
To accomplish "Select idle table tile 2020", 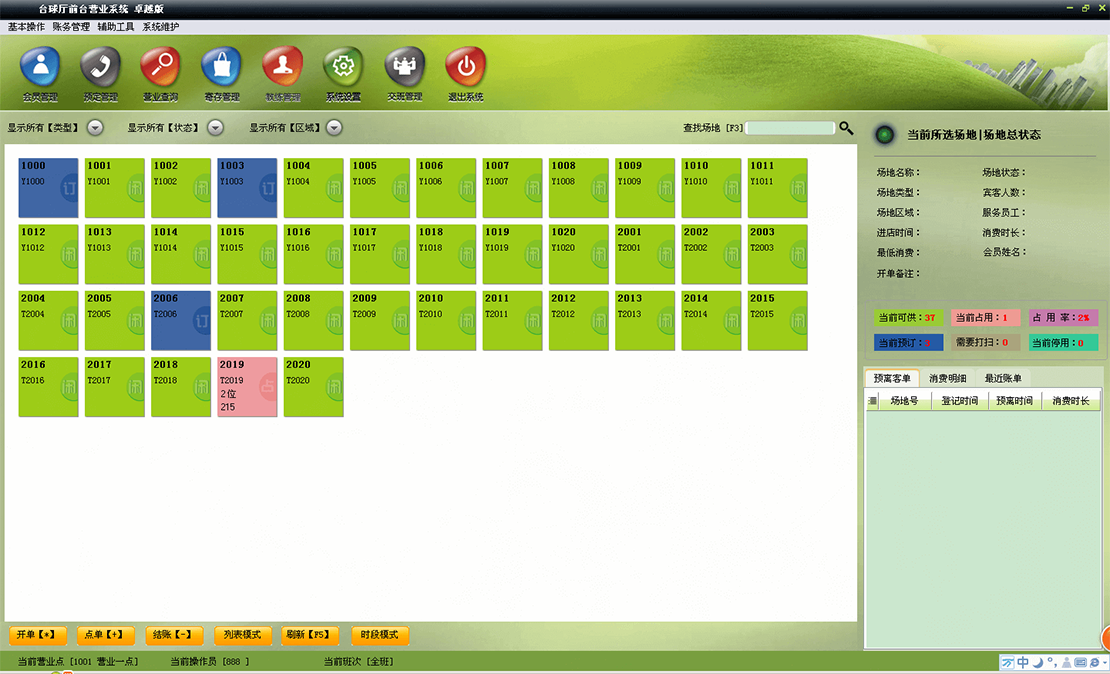I will (x=314, y=387).
